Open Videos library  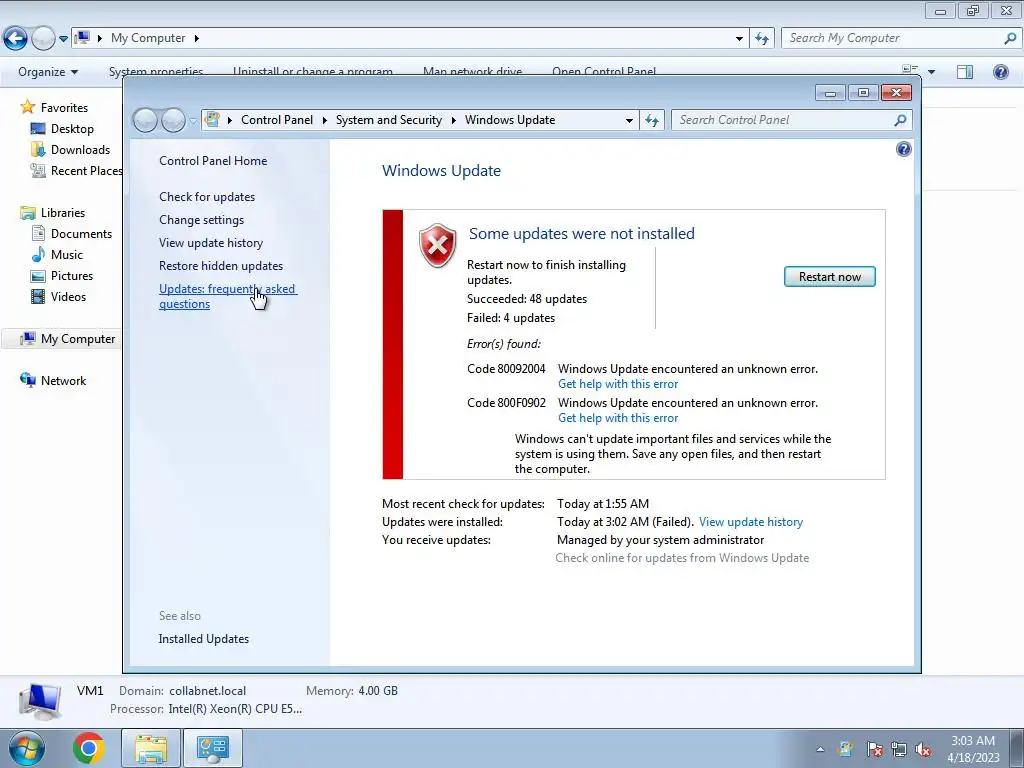tap(68, 296)
